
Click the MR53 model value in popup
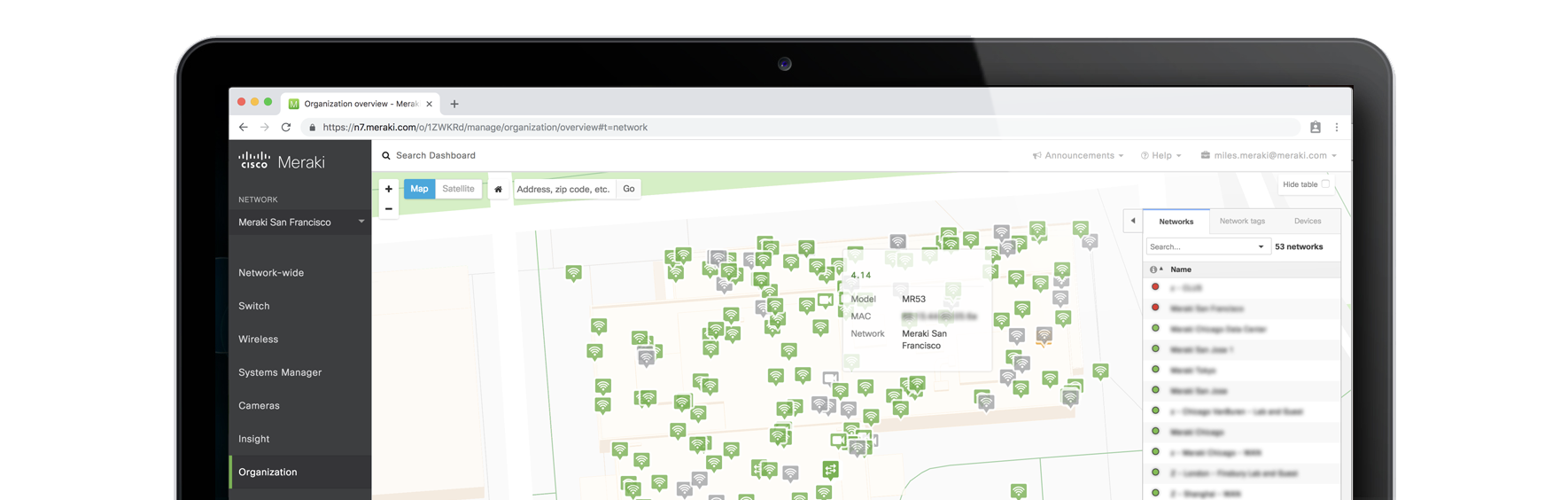click(x=913, y=300)
